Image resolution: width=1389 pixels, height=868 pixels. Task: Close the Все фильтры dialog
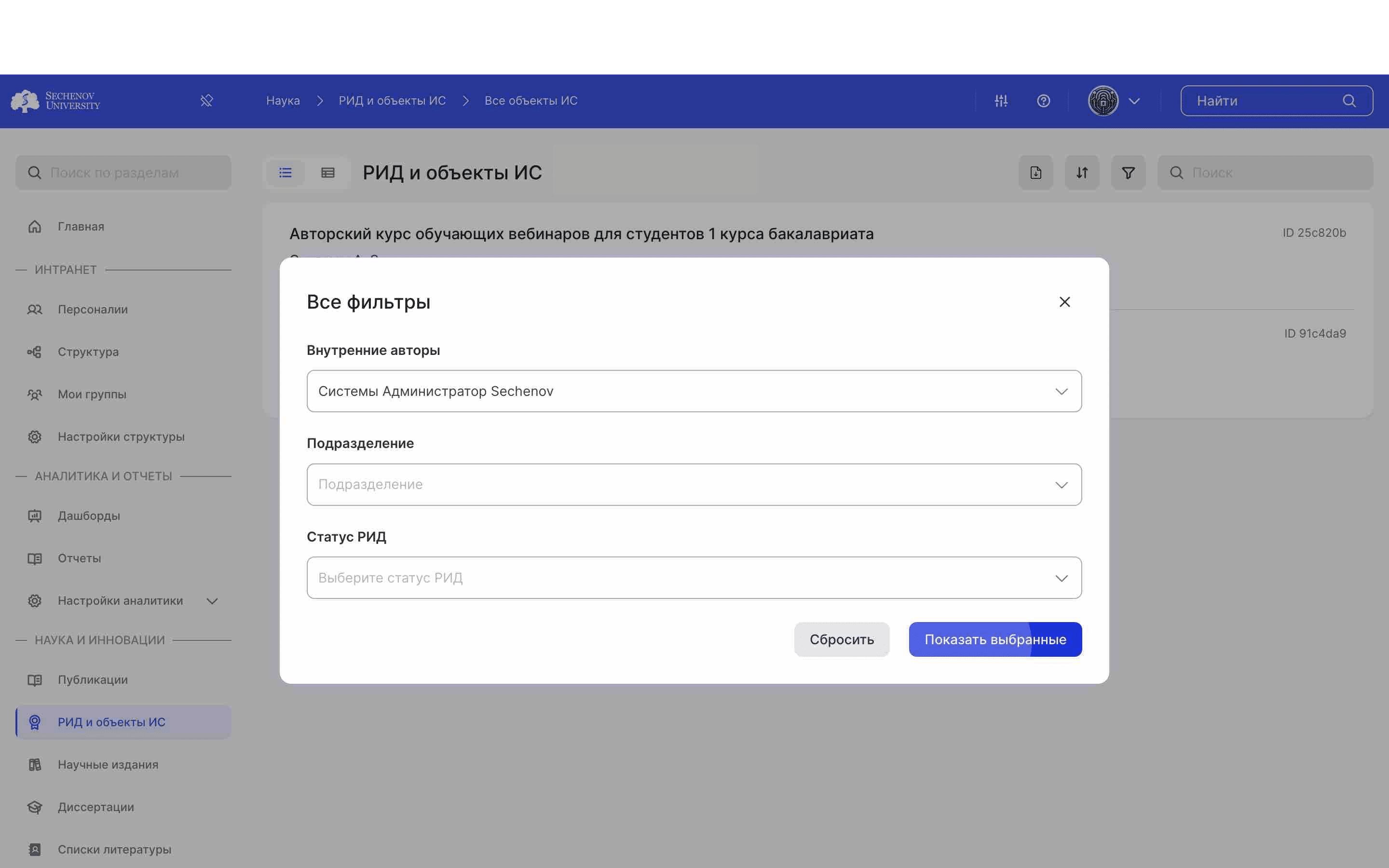coord(1065,302)
